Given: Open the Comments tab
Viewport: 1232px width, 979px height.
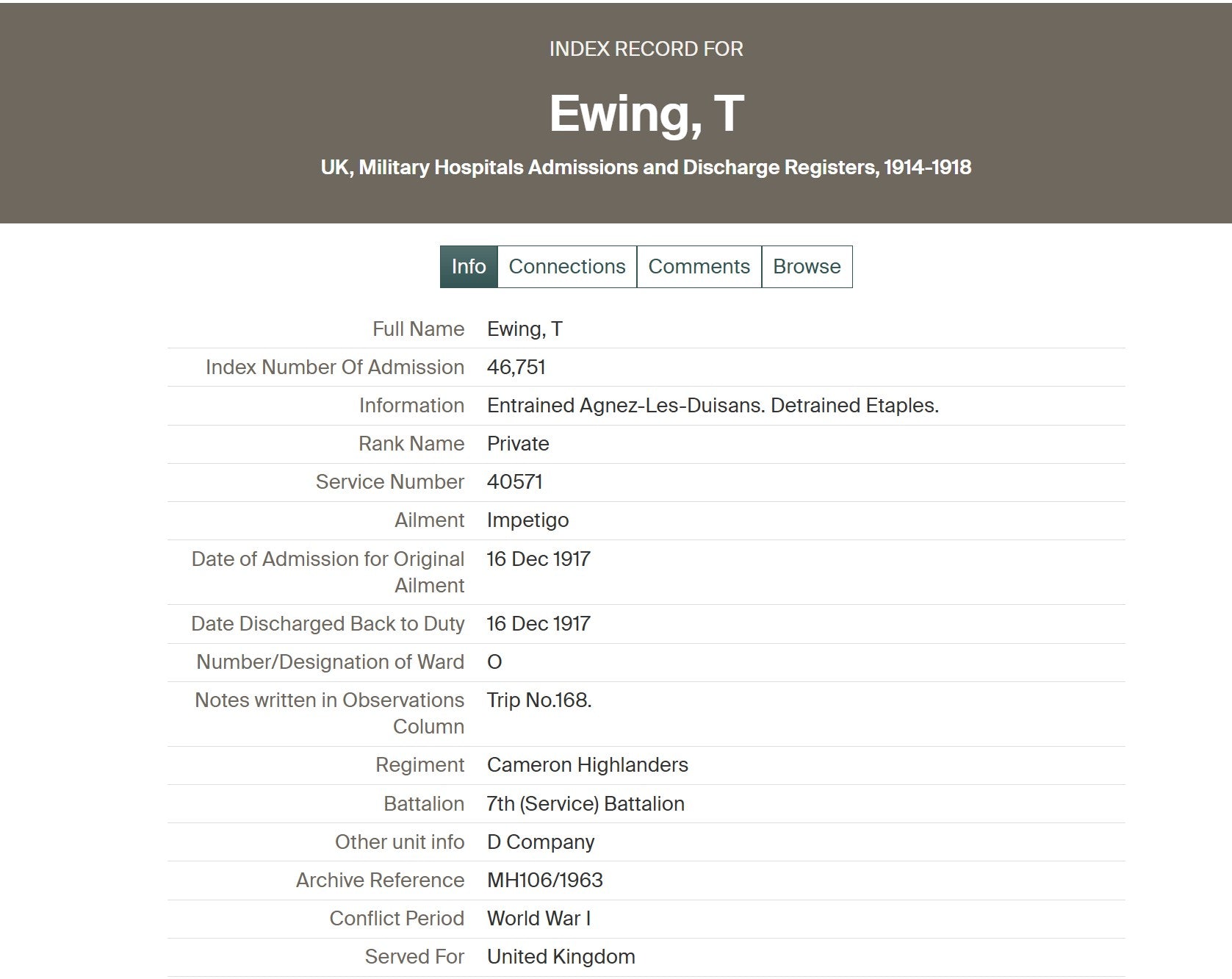Looking at the screenshot, I should (699, 267).
